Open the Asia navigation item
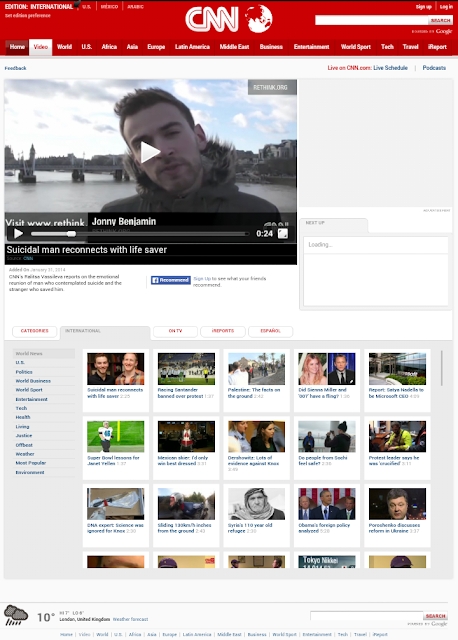The width and height of the screenshot is (458, 640). 132,47
